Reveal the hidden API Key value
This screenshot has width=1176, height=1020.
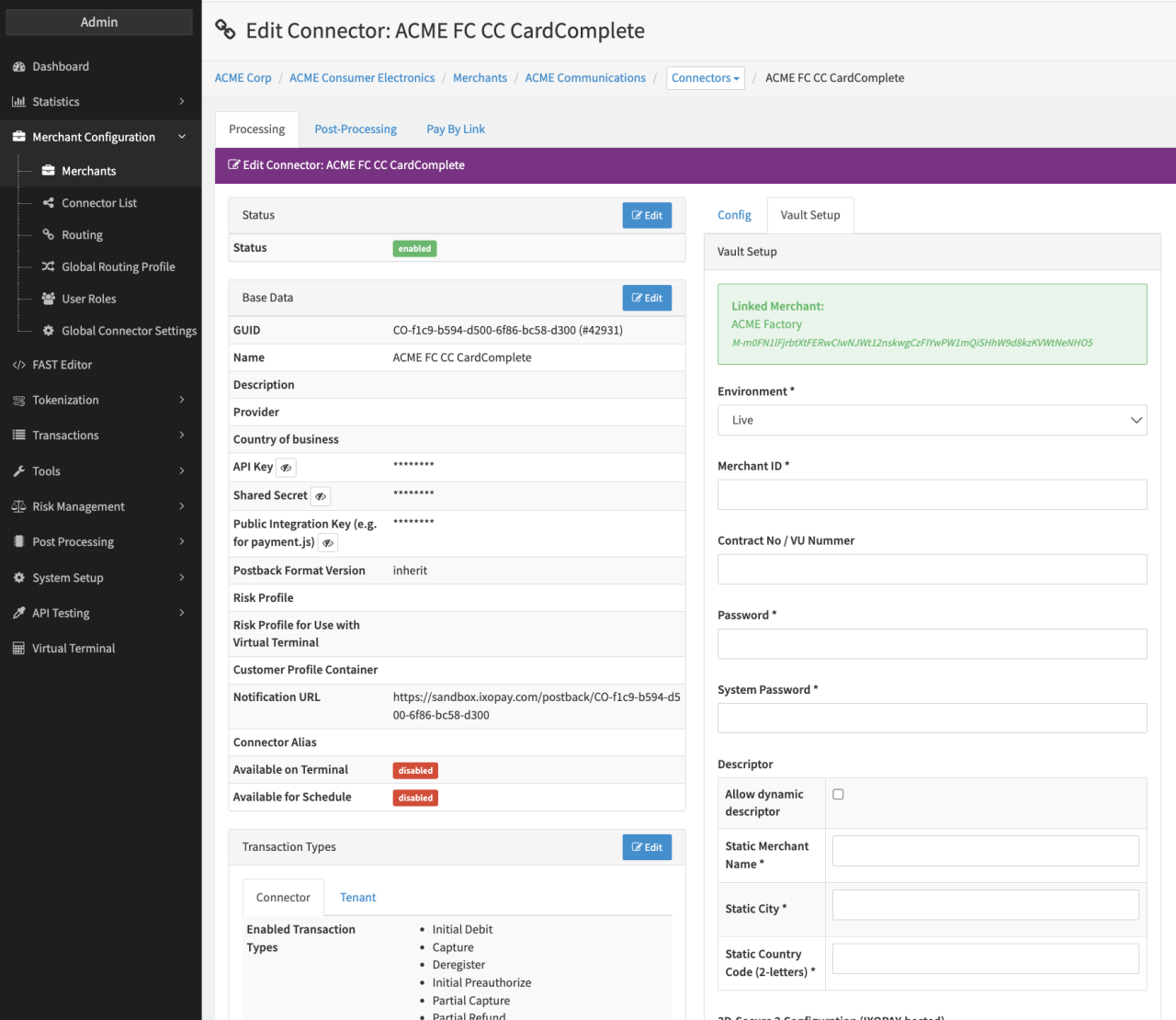286,468
